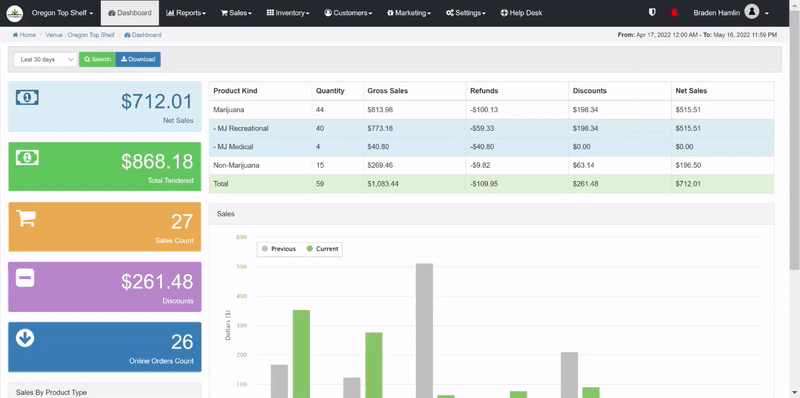Open the Braden Hamlin account dropdown
Viewport: 800px width, 398px height.
pos(731,13)
